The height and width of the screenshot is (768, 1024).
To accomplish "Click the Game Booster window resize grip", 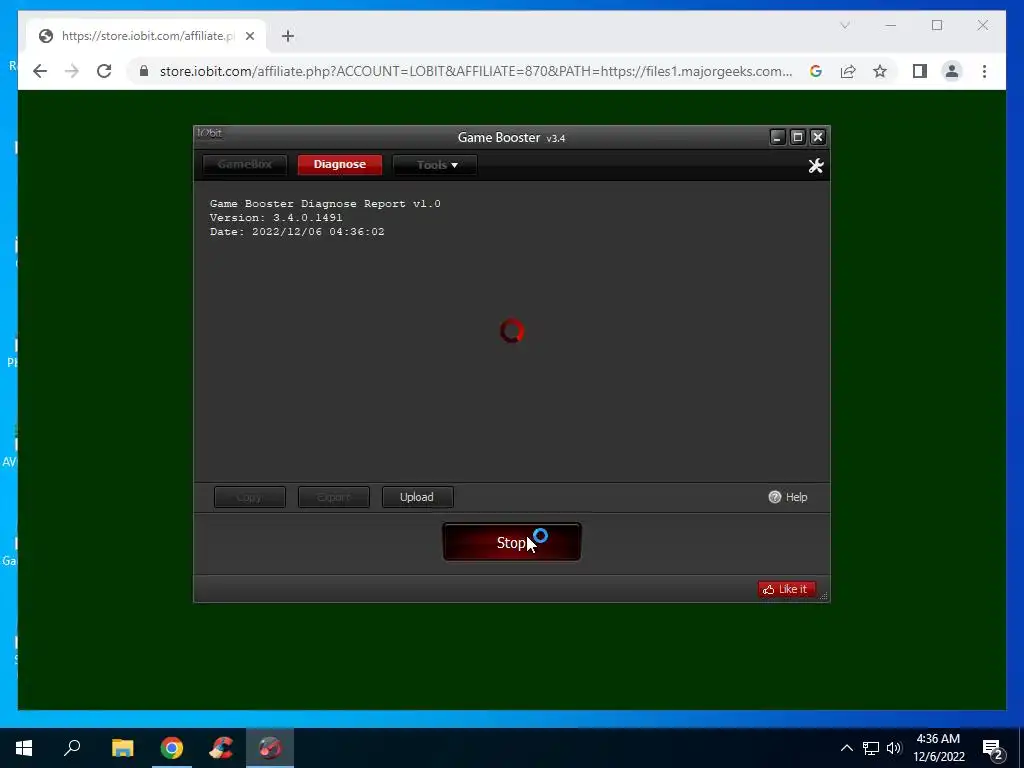I will (824, 596).
